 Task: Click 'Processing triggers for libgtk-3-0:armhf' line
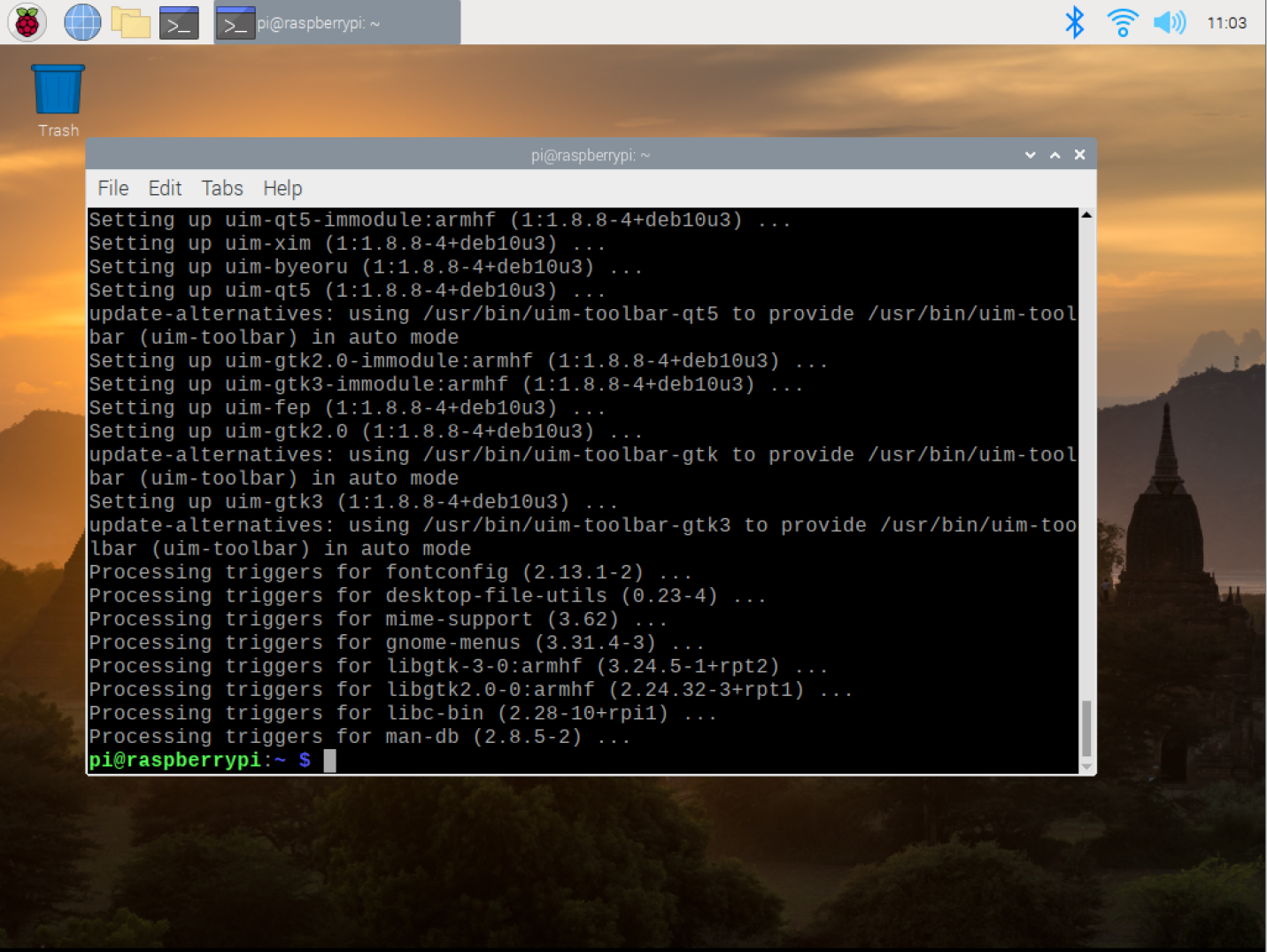tap(459, 666)
